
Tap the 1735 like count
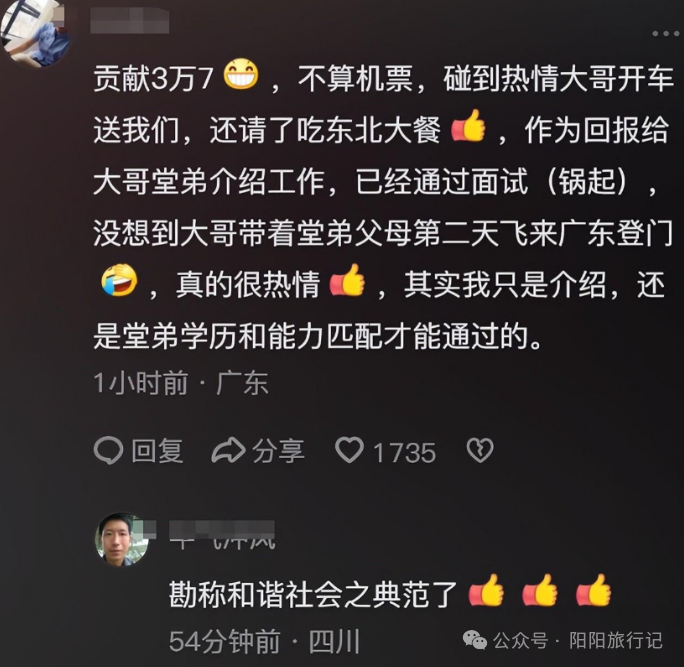[404, 453]
